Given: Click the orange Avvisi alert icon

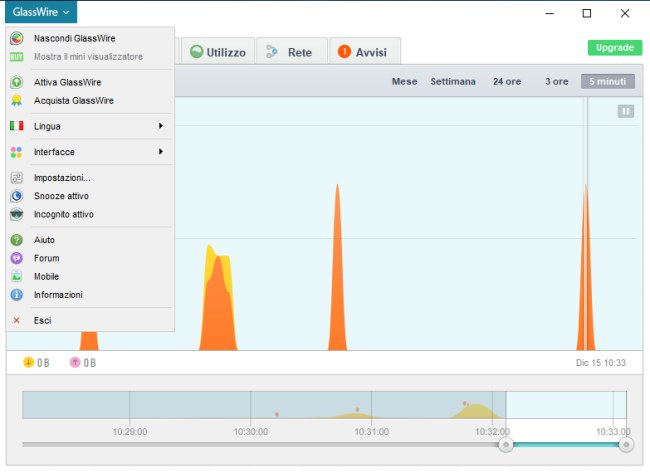Looking at the screenshot, I should 344,52.
